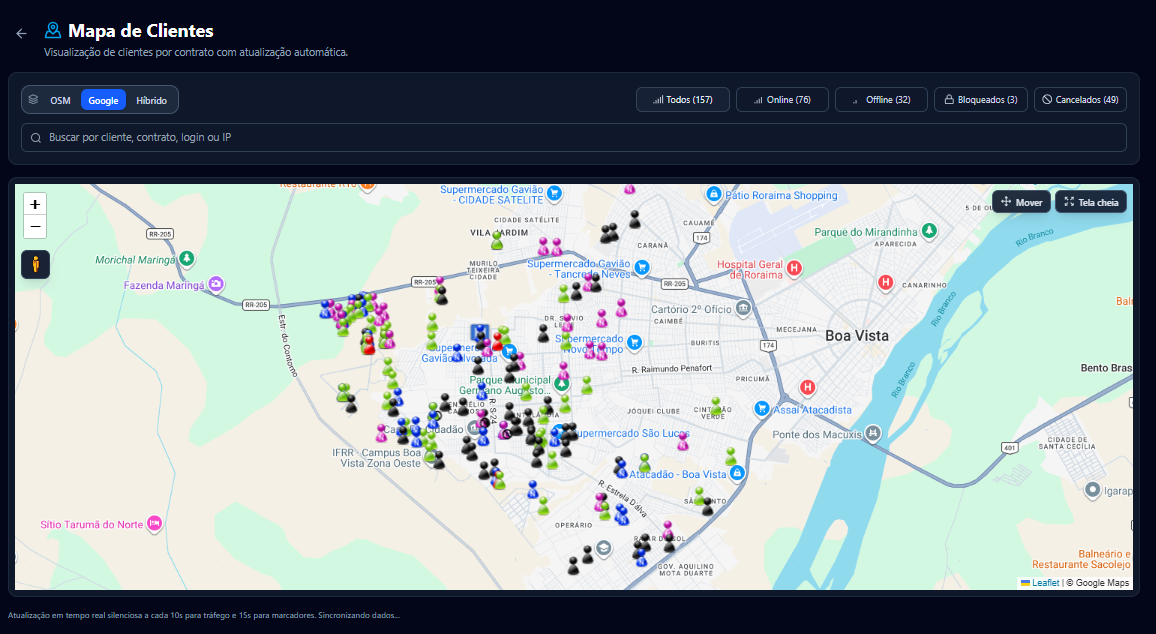1156x634 pixels.
Task: Click Pátio Roraima Shopping marker icon
Action: (713, 195)
